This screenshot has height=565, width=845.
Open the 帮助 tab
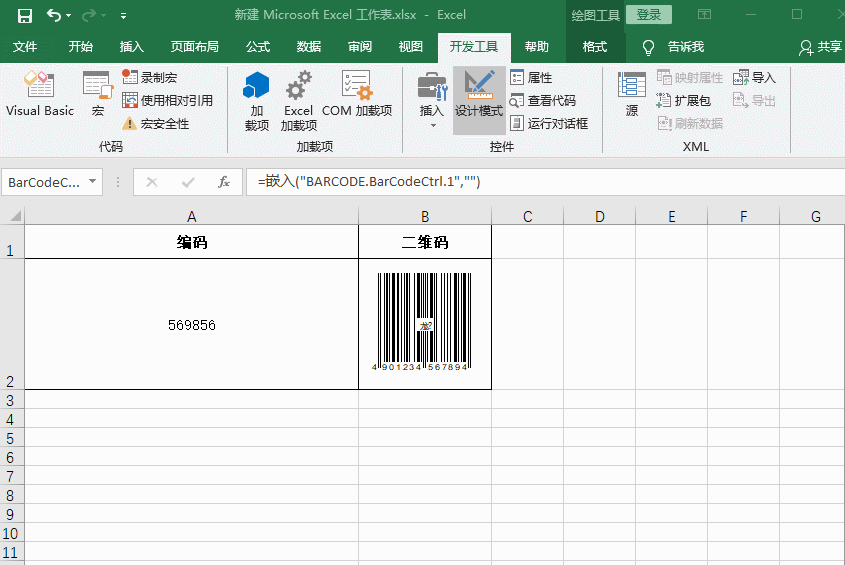point(537,47)
